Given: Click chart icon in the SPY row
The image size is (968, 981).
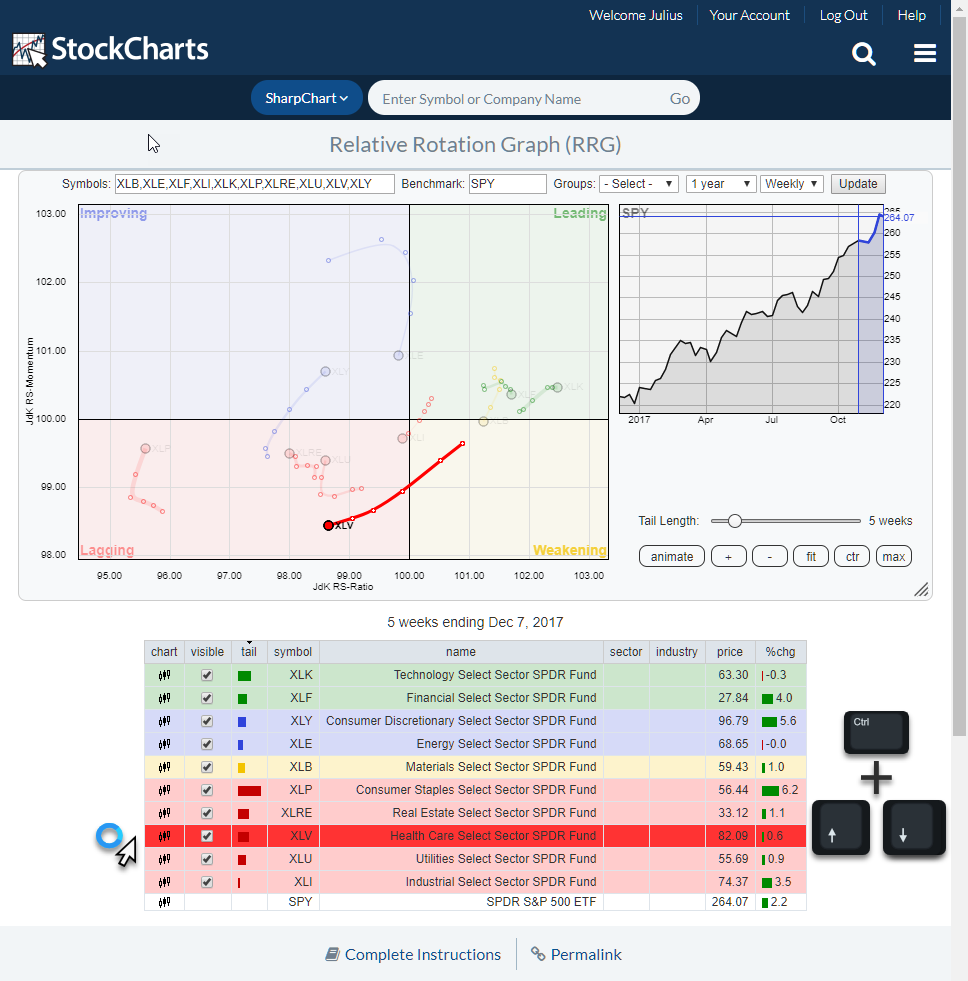Looking at the screenshot, I should coord(164,902).
